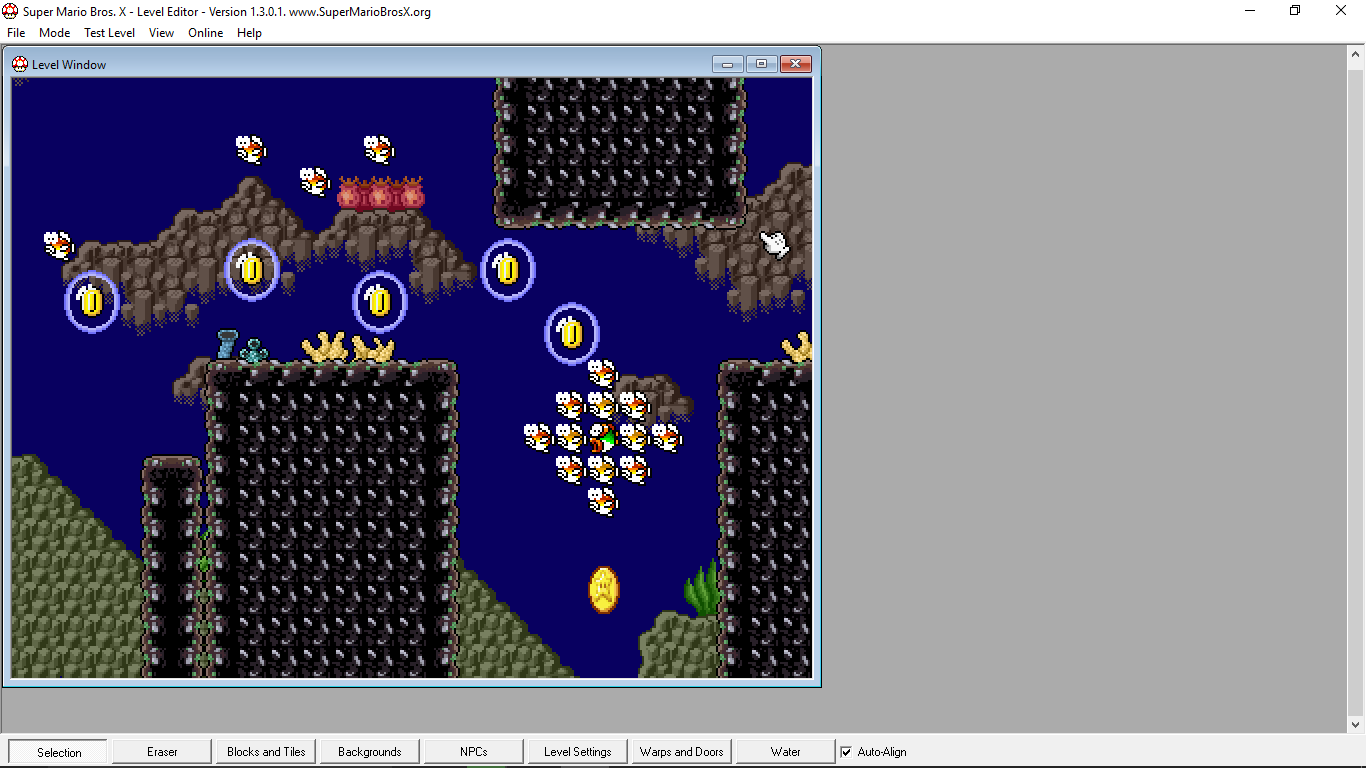Open the NPCs panel

[474, 752]
